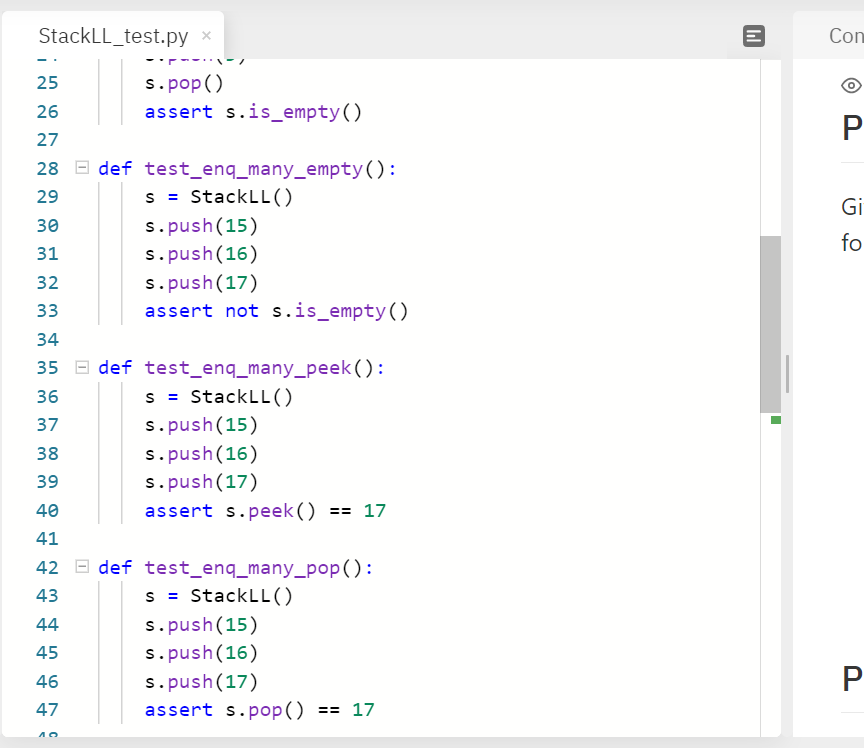Screen dimensions: 864x748
Task: Click line number 42 in the gutter
Action: click(47, 567)
